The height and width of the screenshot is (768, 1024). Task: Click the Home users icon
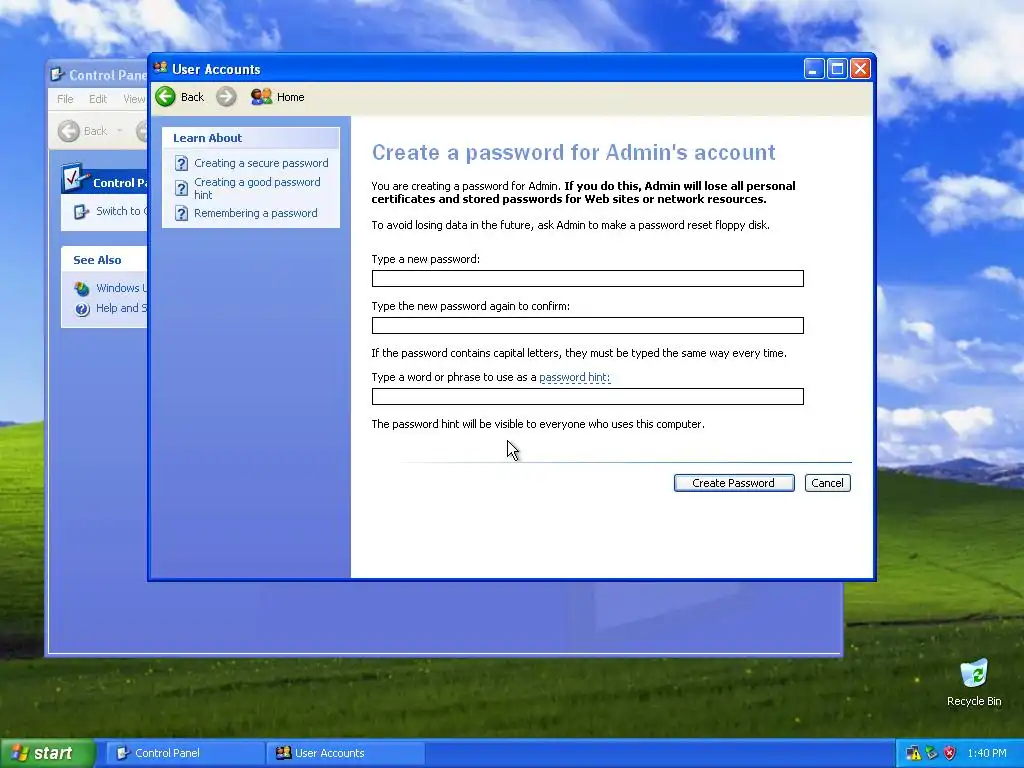pos(261,97)
